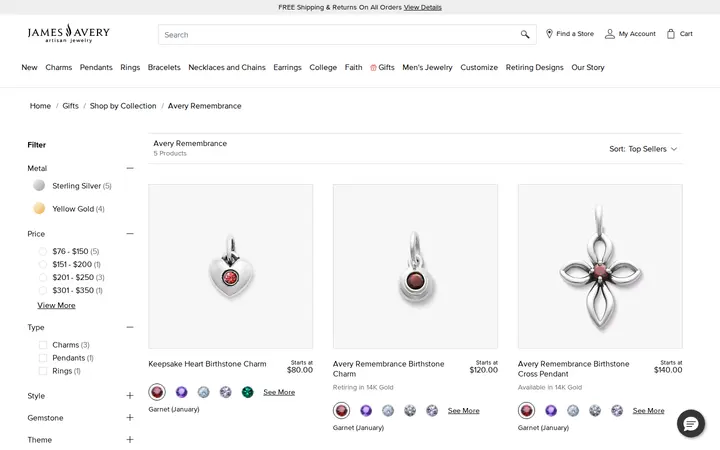The width and height of the screenshot is (720, 450).
Task: Select the $151 - $200 price filter
Action: [43, 264]
